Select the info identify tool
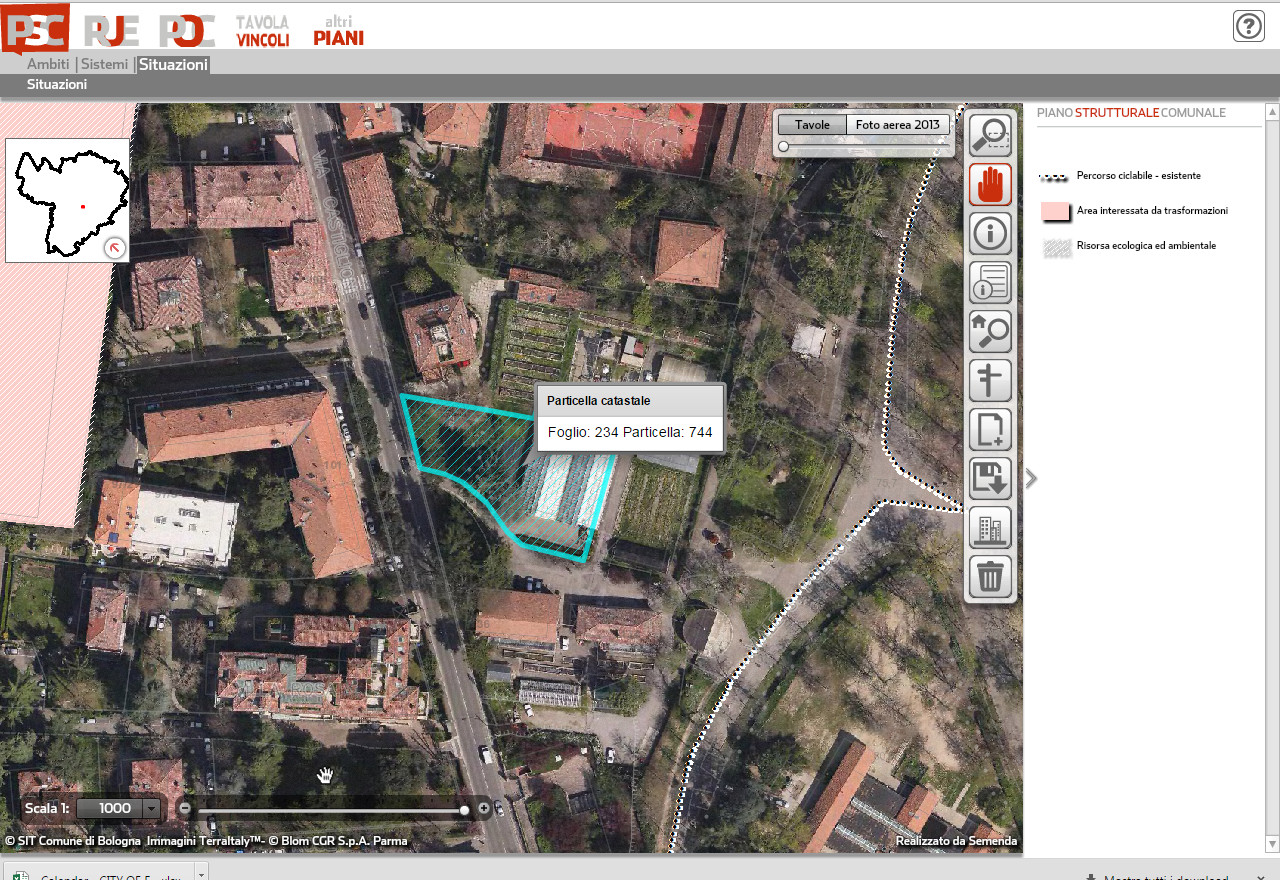Screen dimensions: 1280x880 (990, 234)
